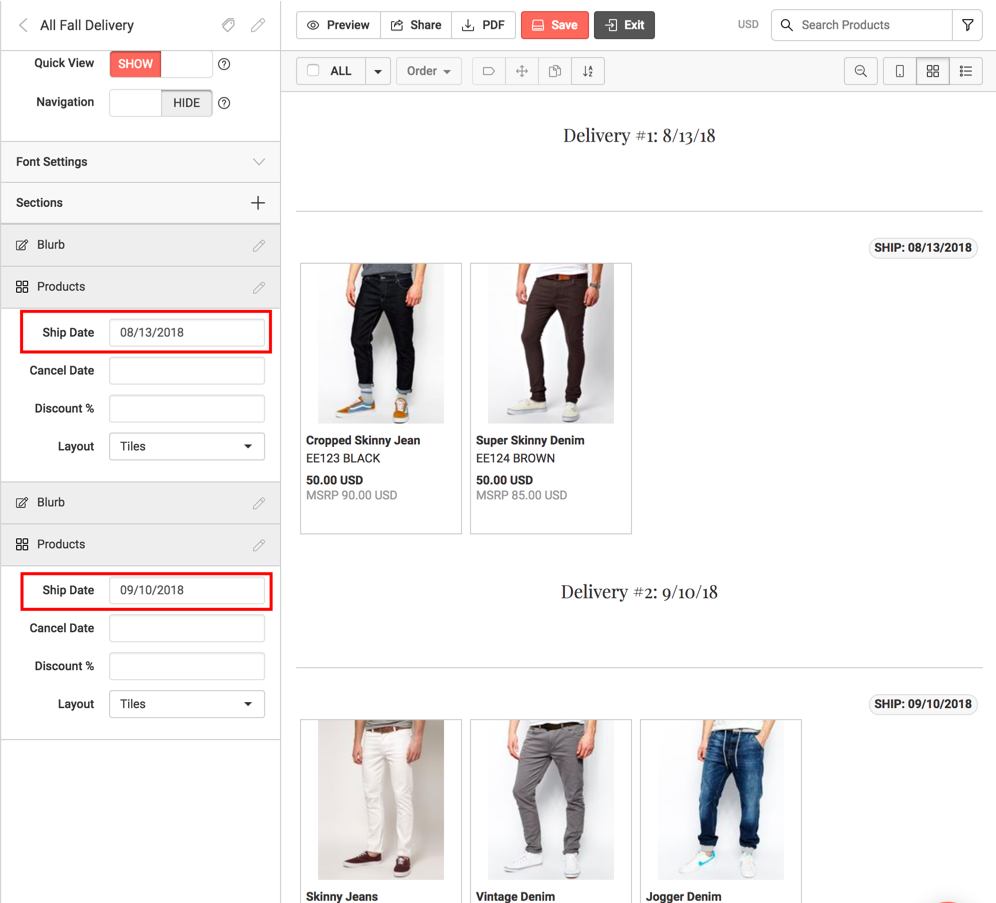Click the Delivery #1: 8/13/18 heading

(x=639, y=136)
